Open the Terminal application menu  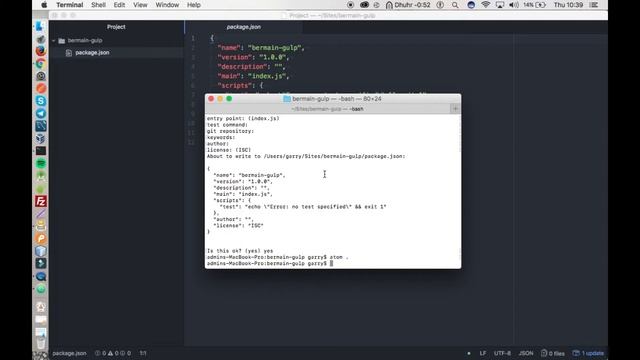(x=69, y=5)
